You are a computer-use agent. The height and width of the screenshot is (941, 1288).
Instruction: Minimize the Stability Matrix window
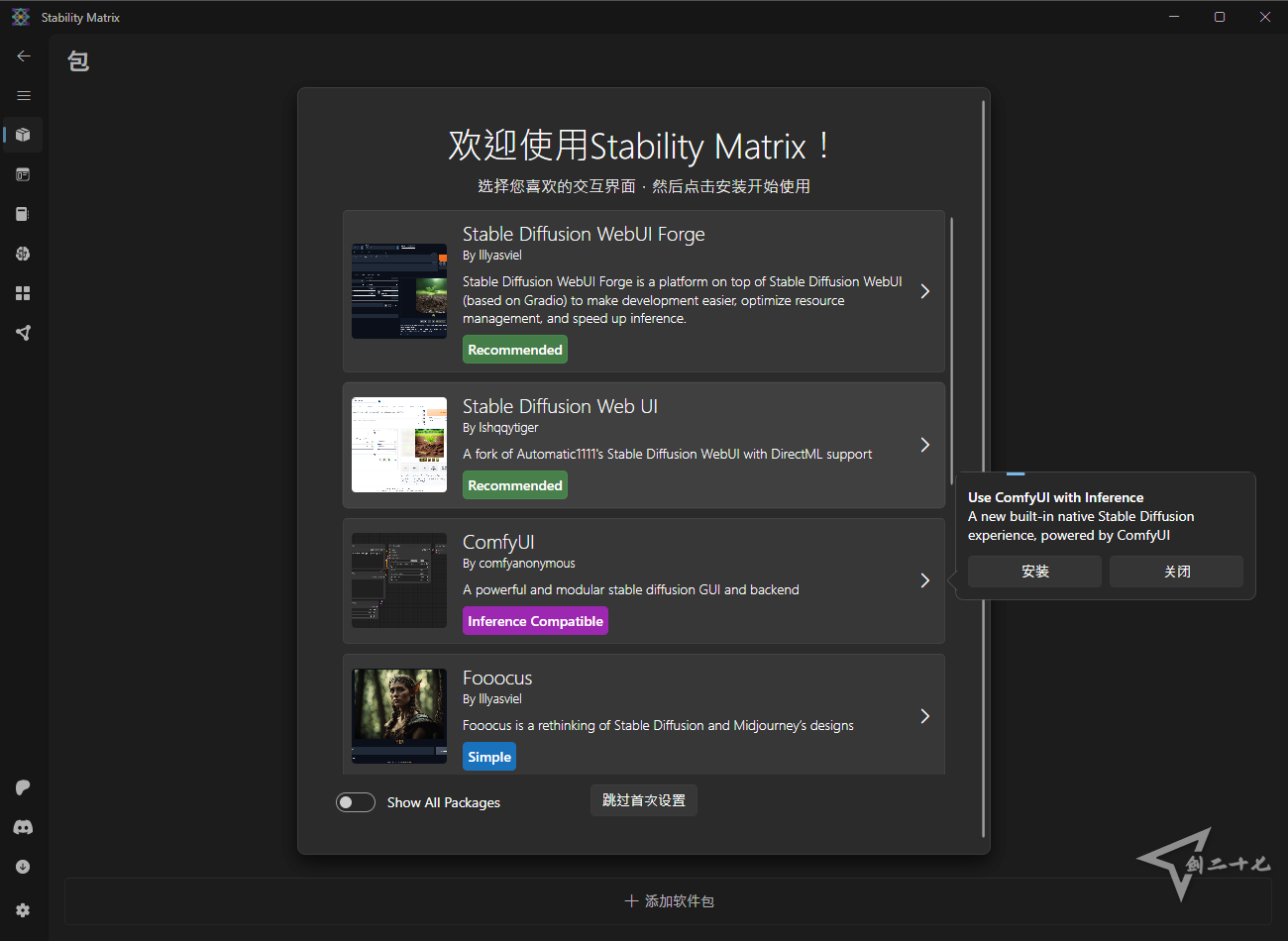(x=1174, y=17)
